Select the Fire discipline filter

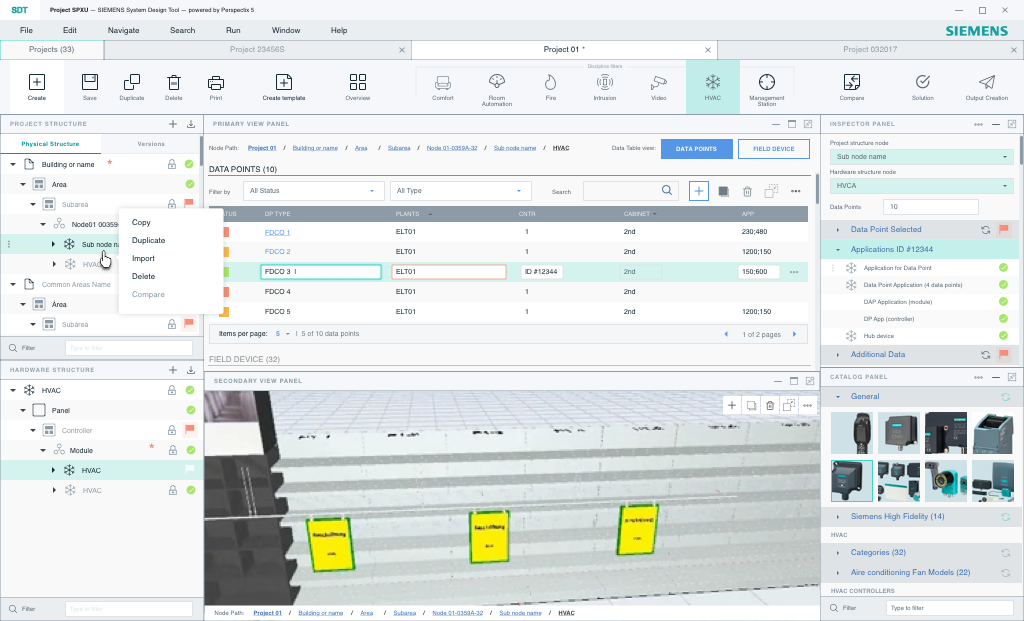pyautogui.click(x=551, y=82)
